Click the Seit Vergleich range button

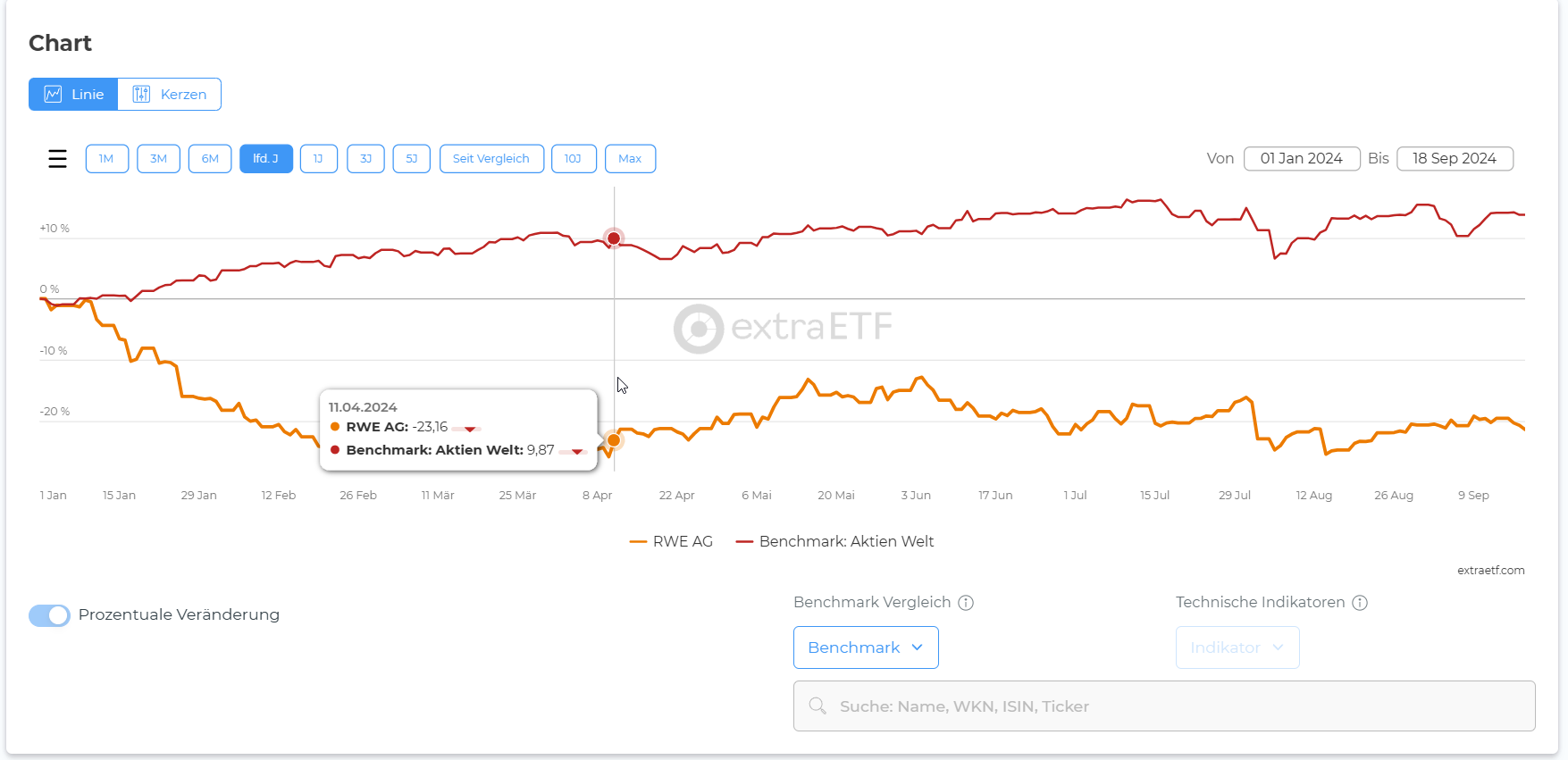click(x=491, y=159)
